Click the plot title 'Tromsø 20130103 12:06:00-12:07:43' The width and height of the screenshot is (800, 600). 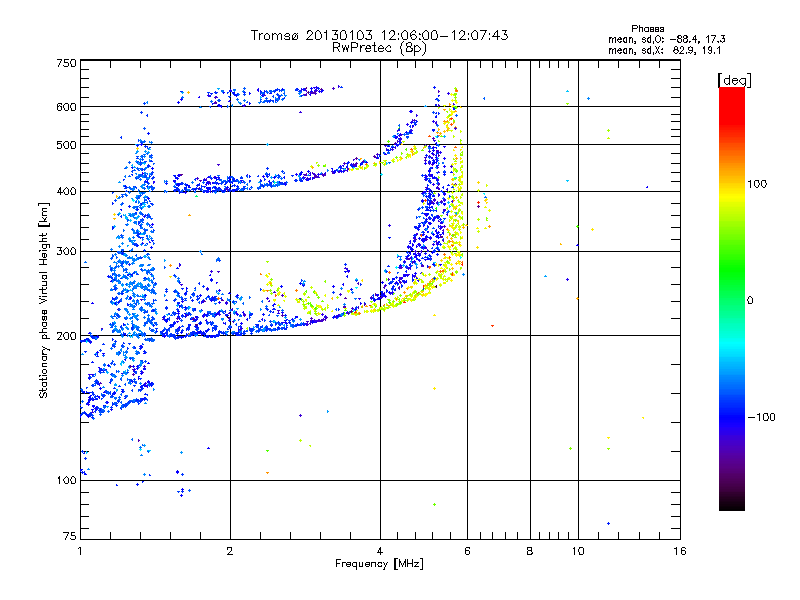379,35
